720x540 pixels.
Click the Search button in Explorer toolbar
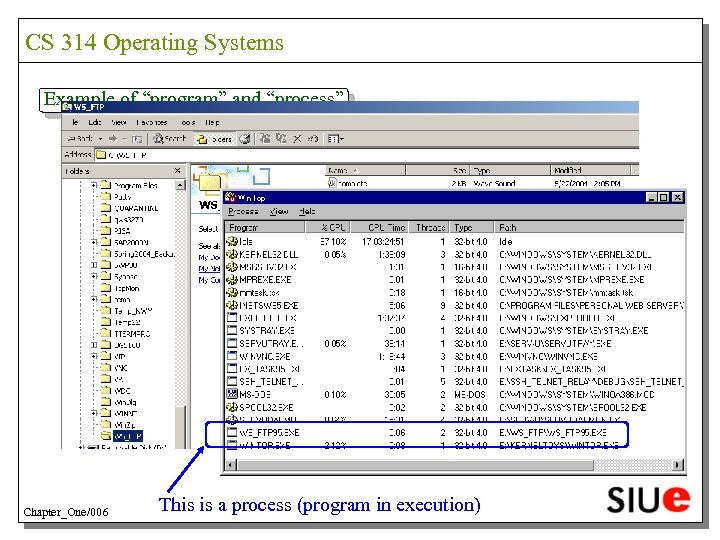[x=170, y=138]
